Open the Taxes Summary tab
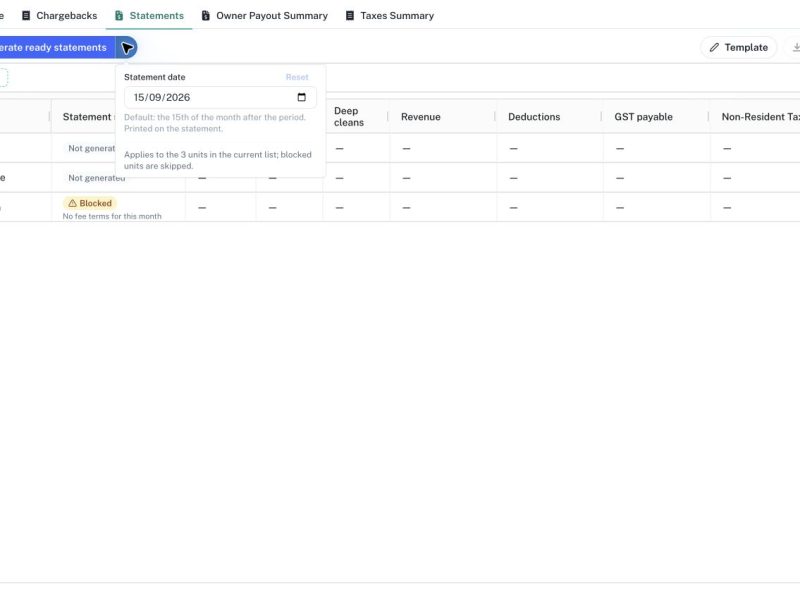Viewport: 800px width, 600px height. point(390,16)
